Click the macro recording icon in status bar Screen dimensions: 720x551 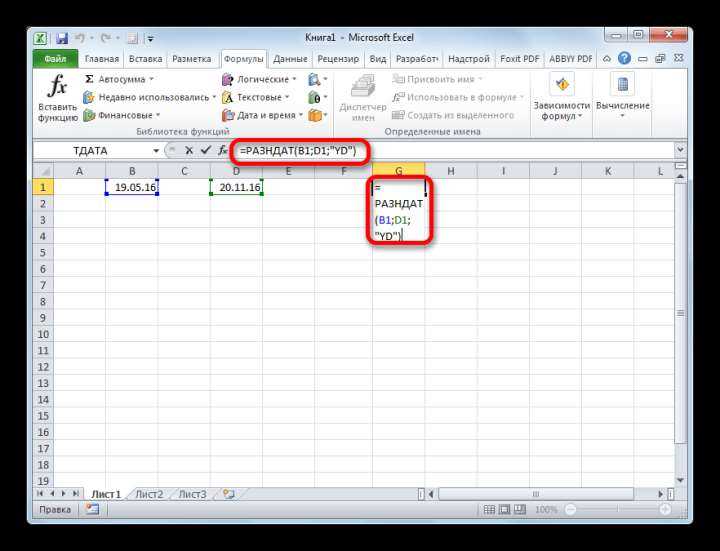point(92,509)
